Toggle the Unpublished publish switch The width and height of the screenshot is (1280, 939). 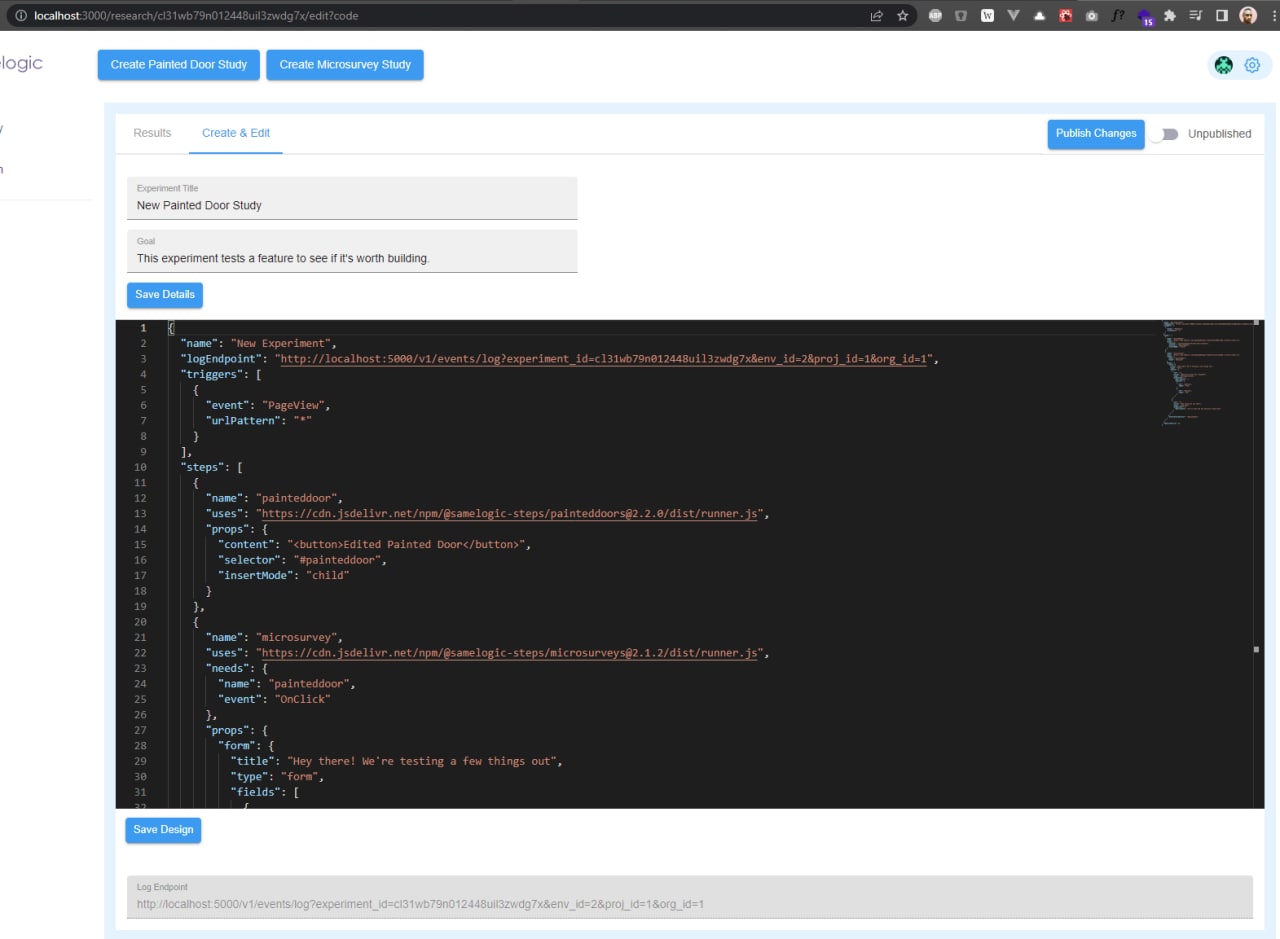1163,134
